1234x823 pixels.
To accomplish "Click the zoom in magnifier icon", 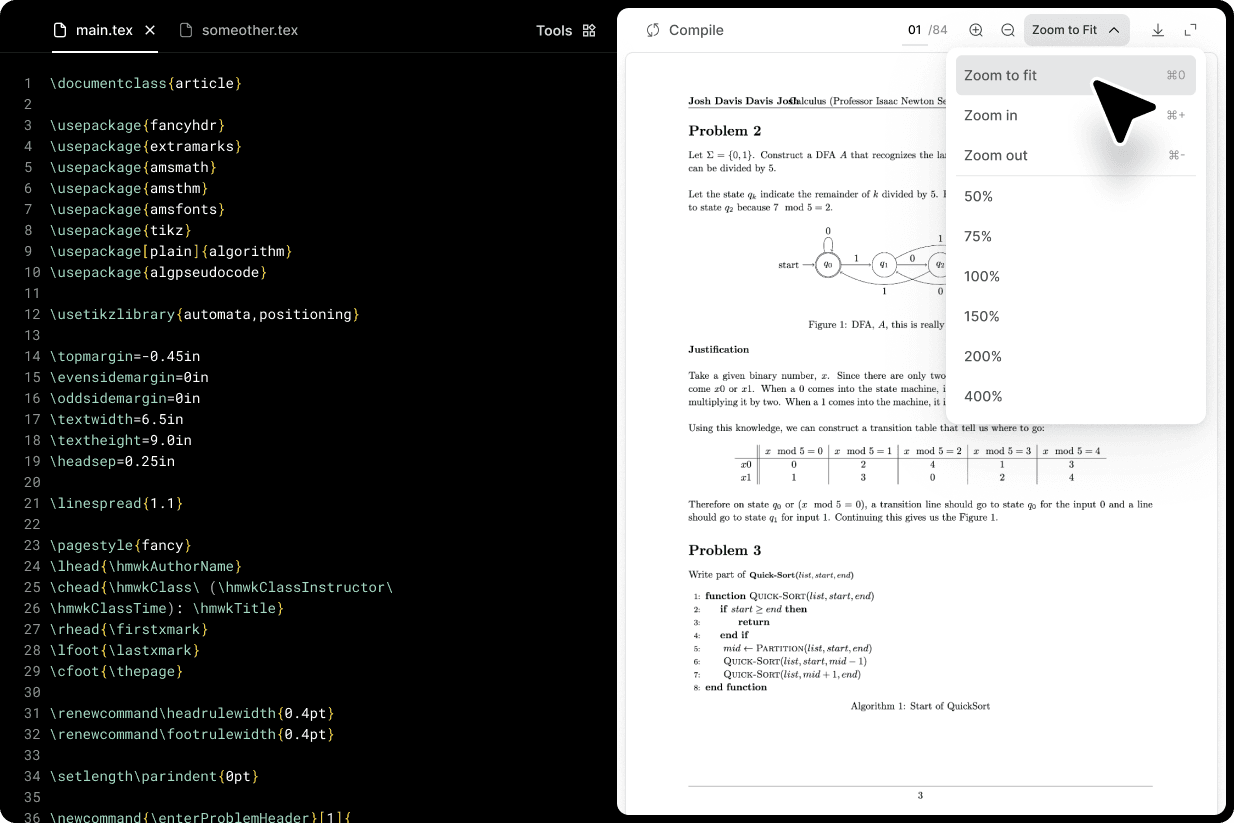I will (976, 30).
